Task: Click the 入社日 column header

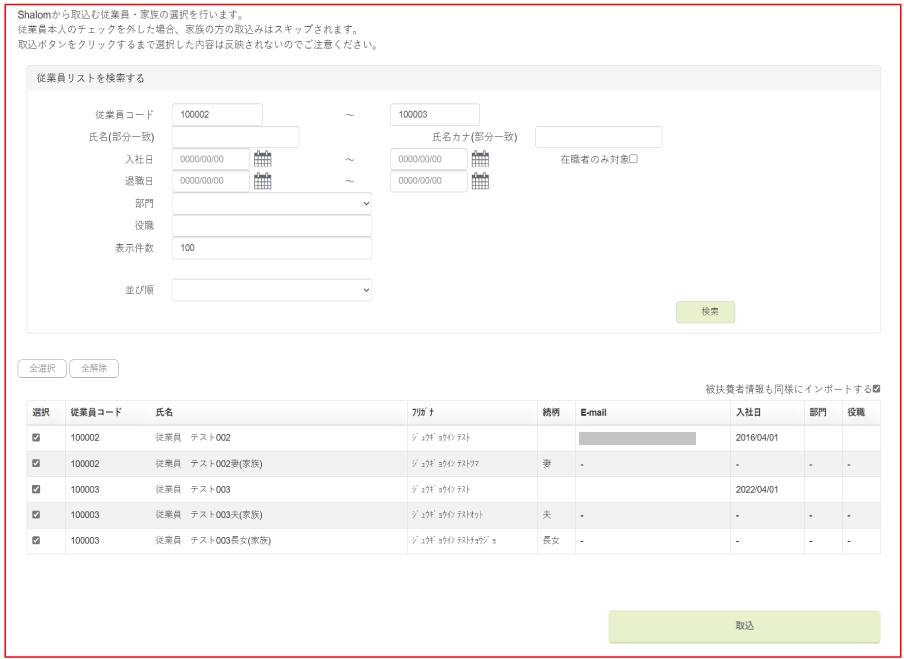Action: [750, 412]
